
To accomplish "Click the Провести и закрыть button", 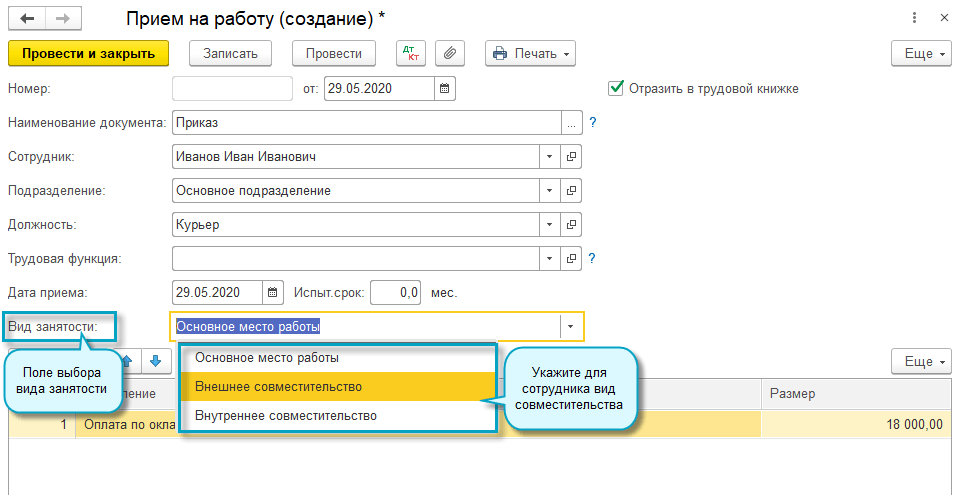I will click(88, 53).
